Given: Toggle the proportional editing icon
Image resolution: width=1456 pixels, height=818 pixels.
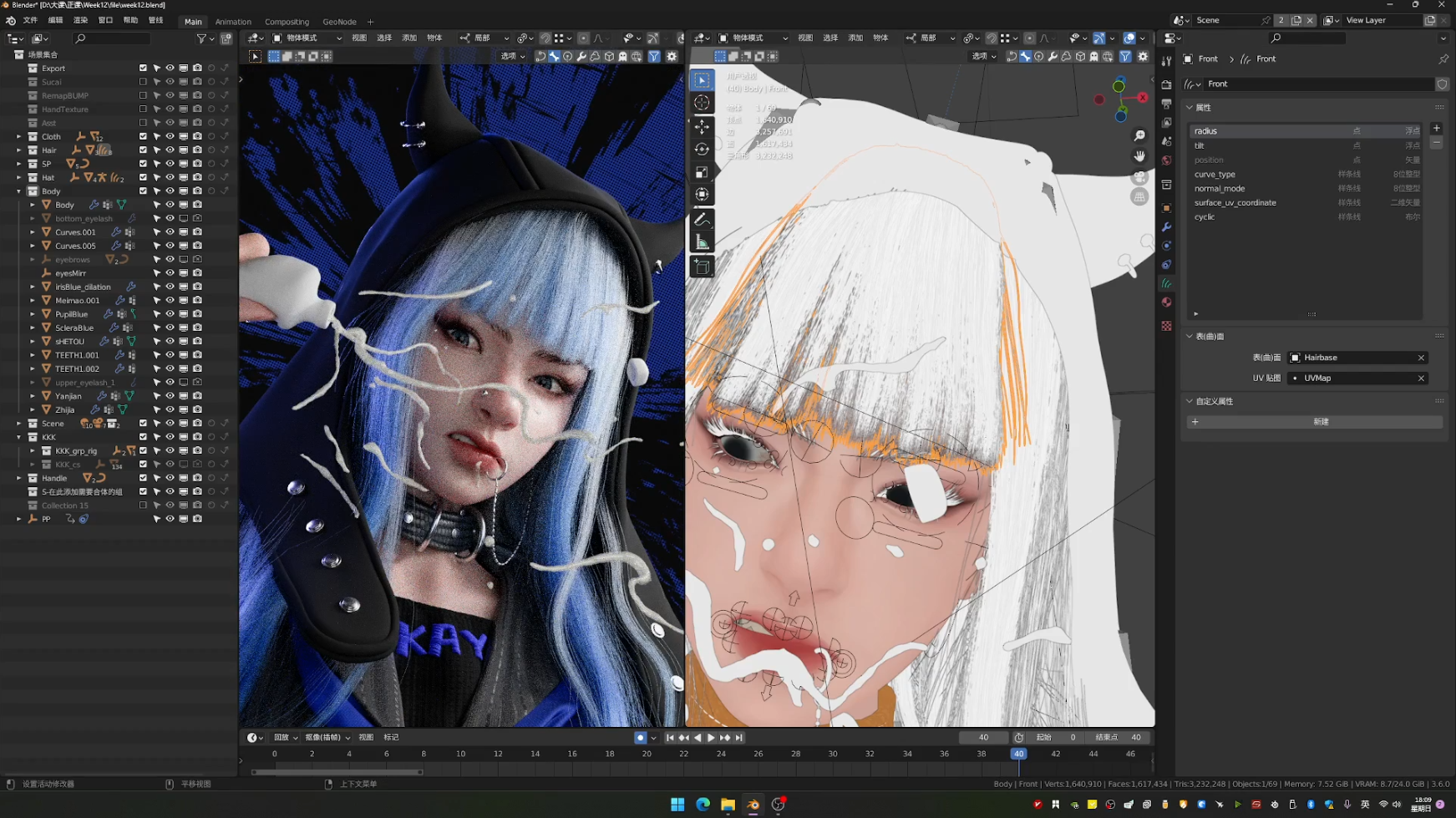Looking at the screenshot, I should pos(585,38).
